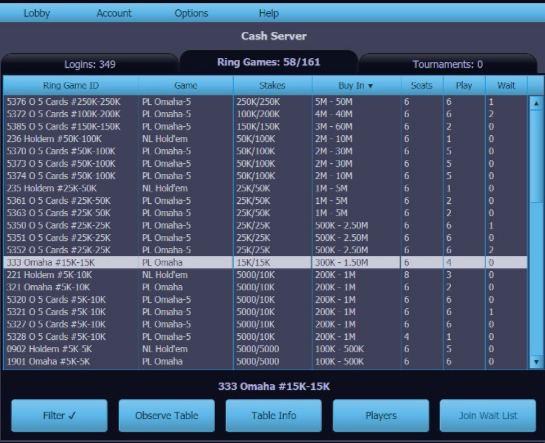The image size is (545, 443).
Task: Open the Help menu
Action: tap(269, 13)
